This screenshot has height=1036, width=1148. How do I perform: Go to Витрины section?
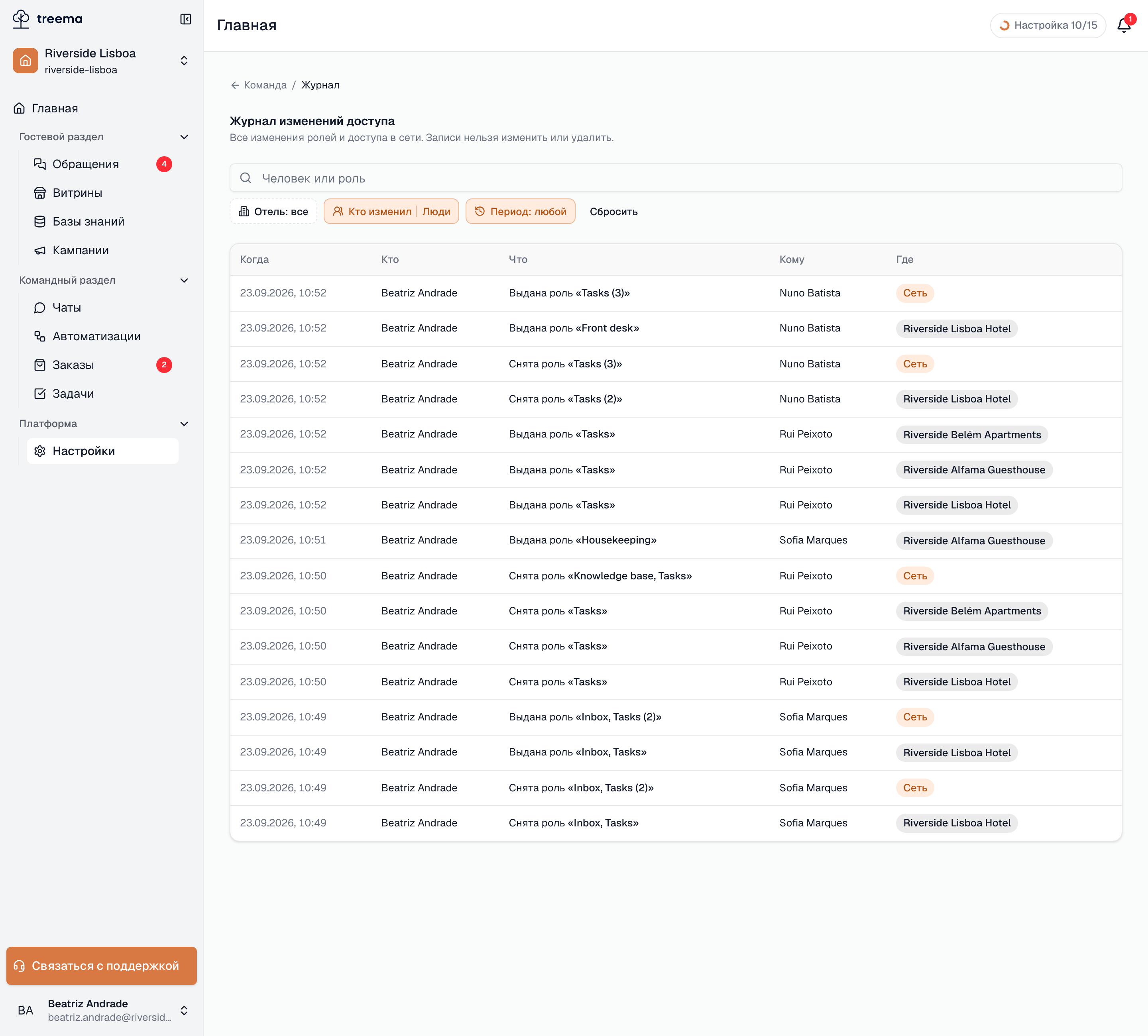coord(102,193)
